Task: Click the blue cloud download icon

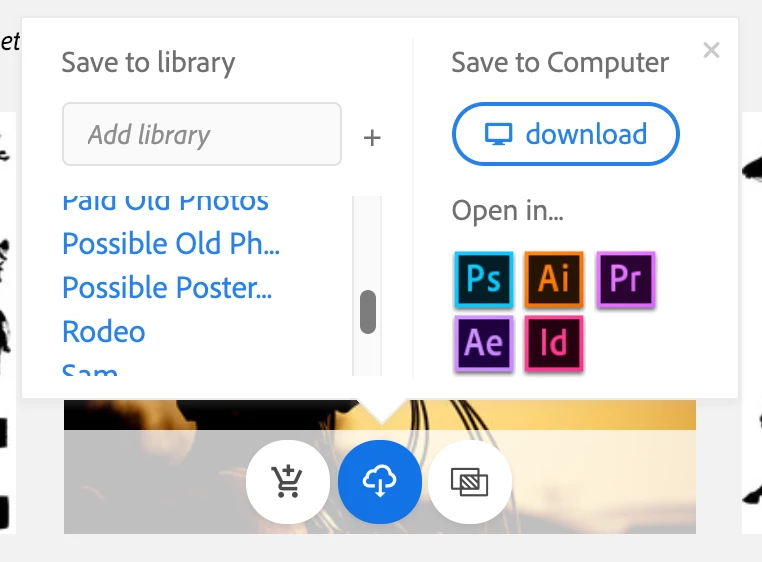Action: [x=380, y=482]
